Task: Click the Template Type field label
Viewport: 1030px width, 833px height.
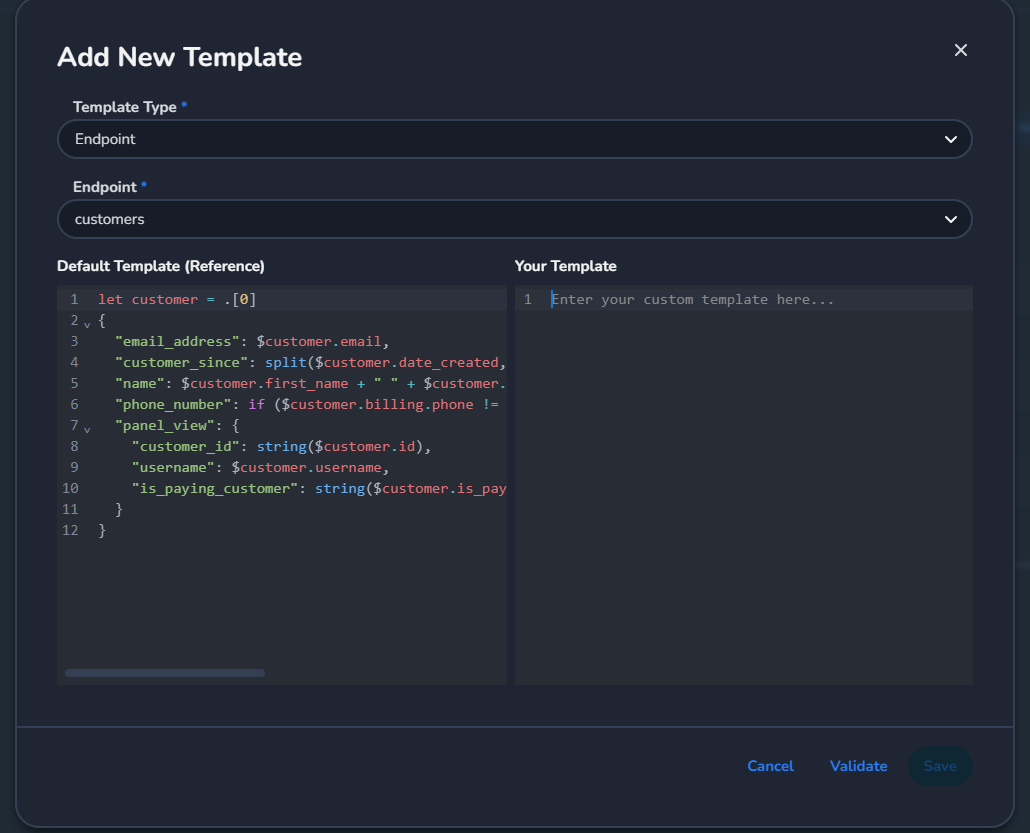Action: click(125, 107)
